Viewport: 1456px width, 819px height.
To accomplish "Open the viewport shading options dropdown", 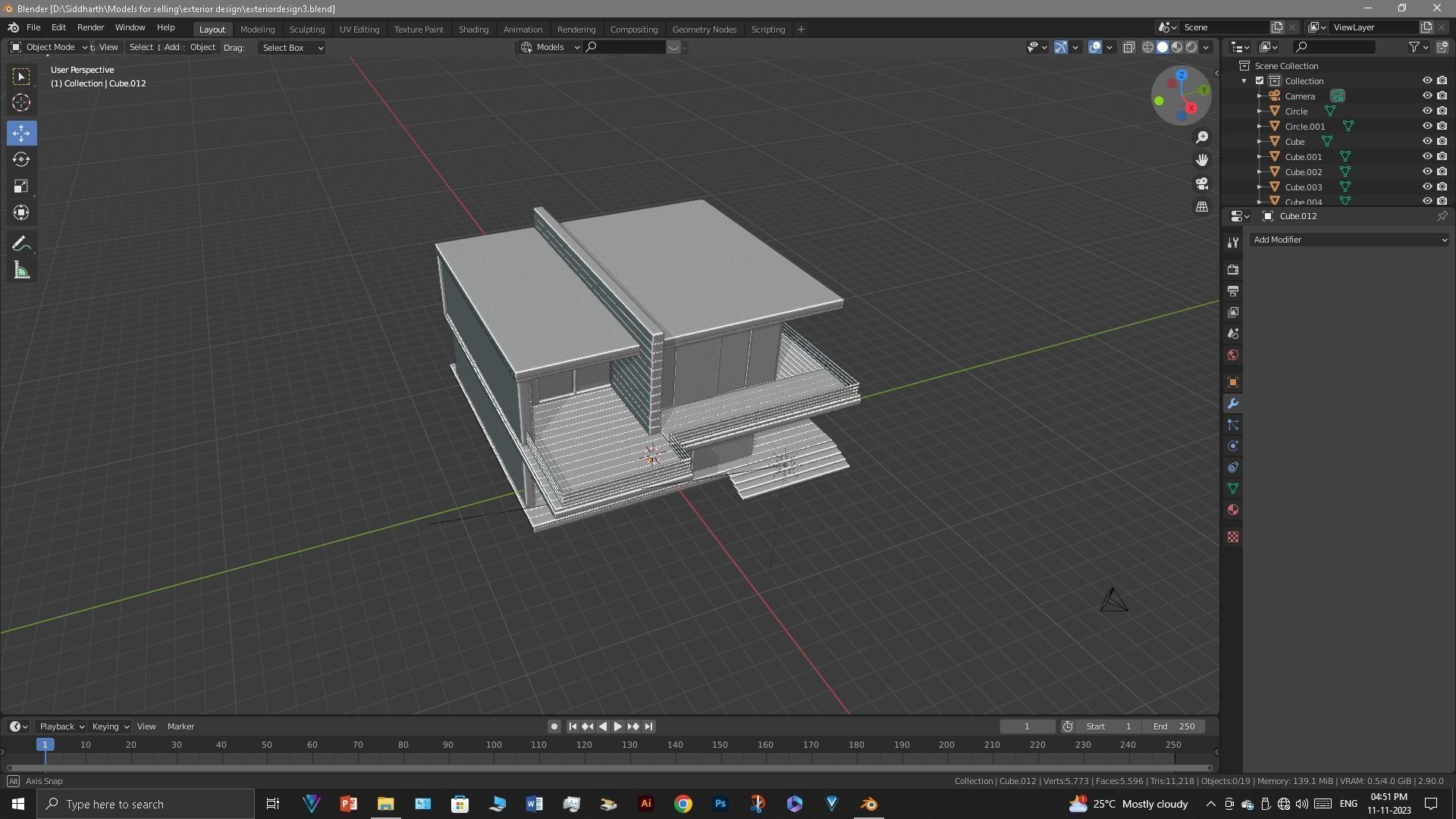I will 1206,47.
